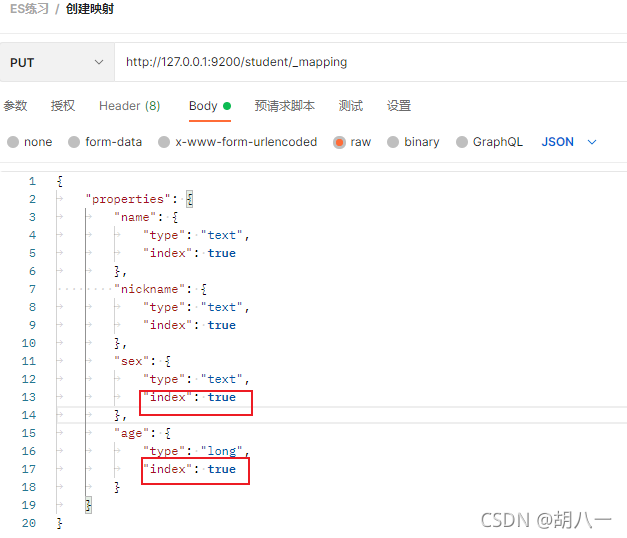Click the true value on line 17
This screenshot has width=627, height=538.
(x=222, y=469)
